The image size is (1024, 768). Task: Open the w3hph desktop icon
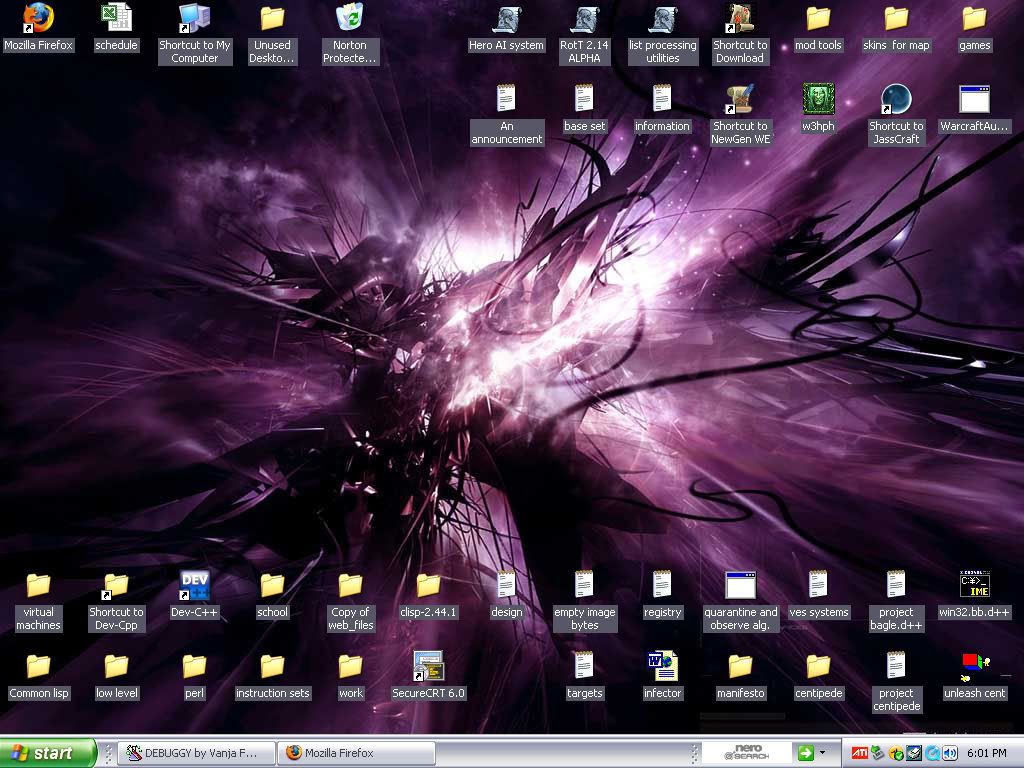818,99
